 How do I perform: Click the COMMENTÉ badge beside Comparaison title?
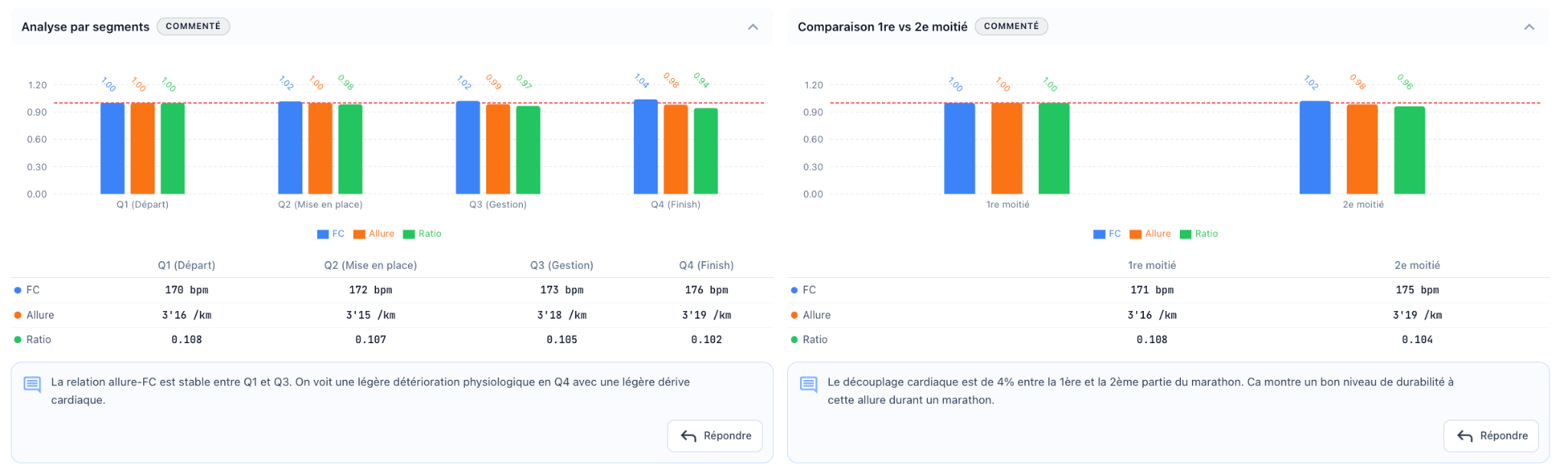tap(1011, 26)
